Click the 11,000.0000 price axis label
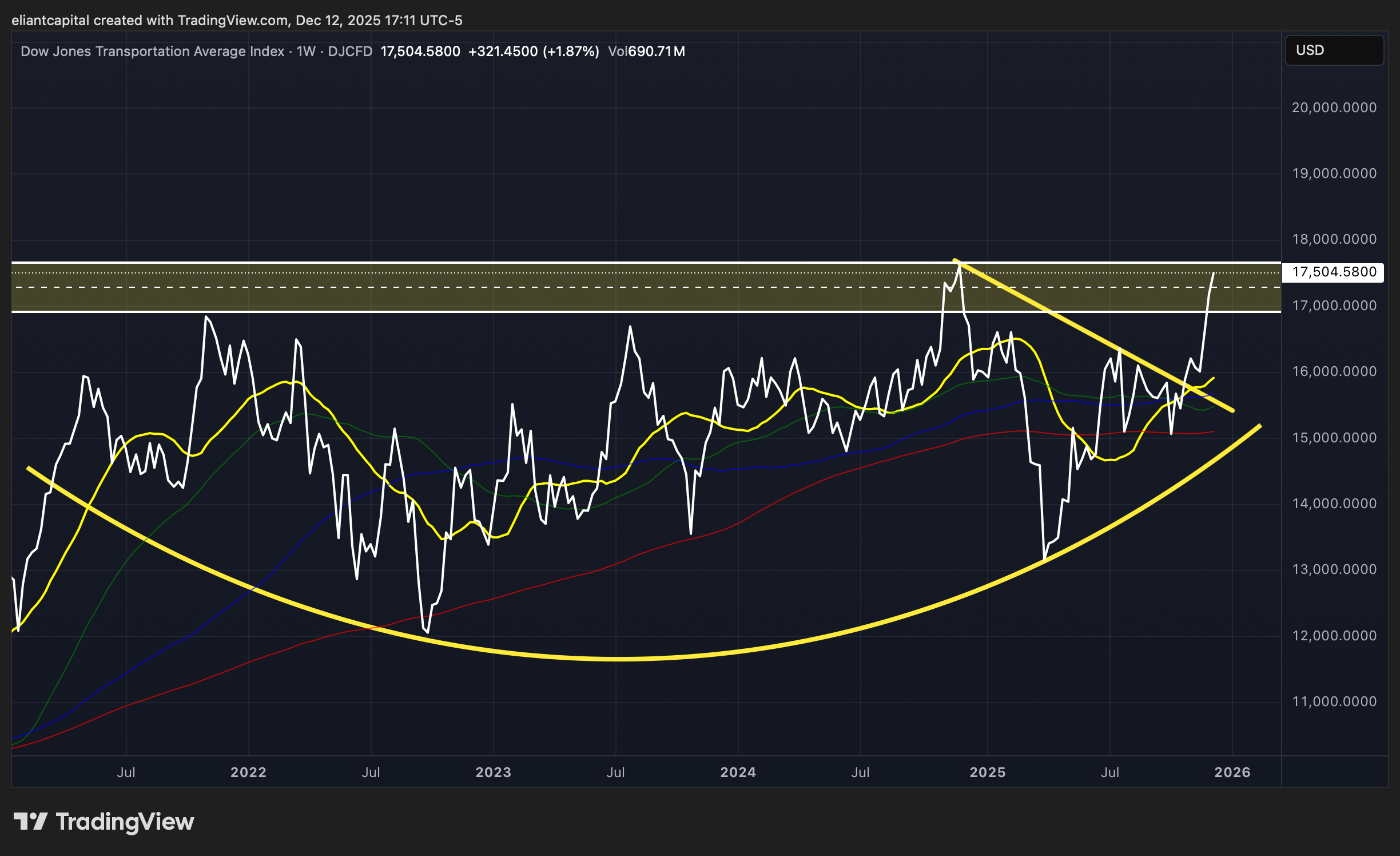1400x856 pixels. tap(1334, 702)
